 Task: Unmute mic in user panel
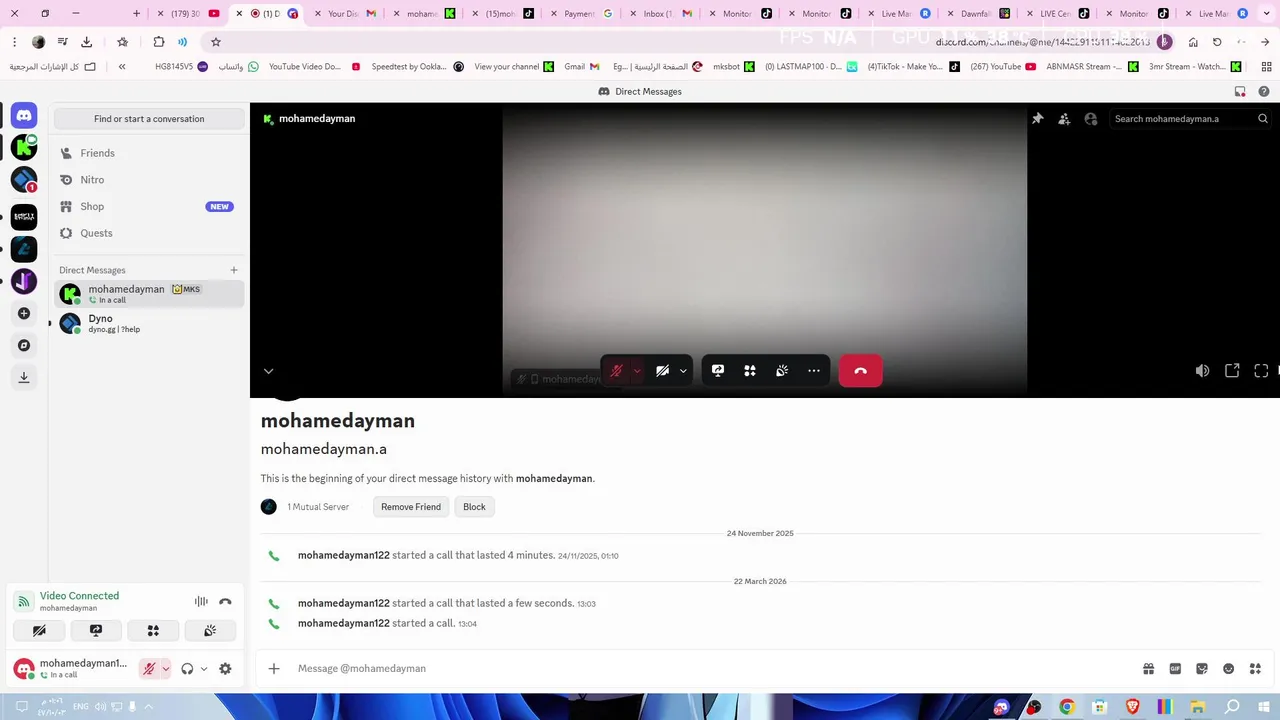[149, 669]
